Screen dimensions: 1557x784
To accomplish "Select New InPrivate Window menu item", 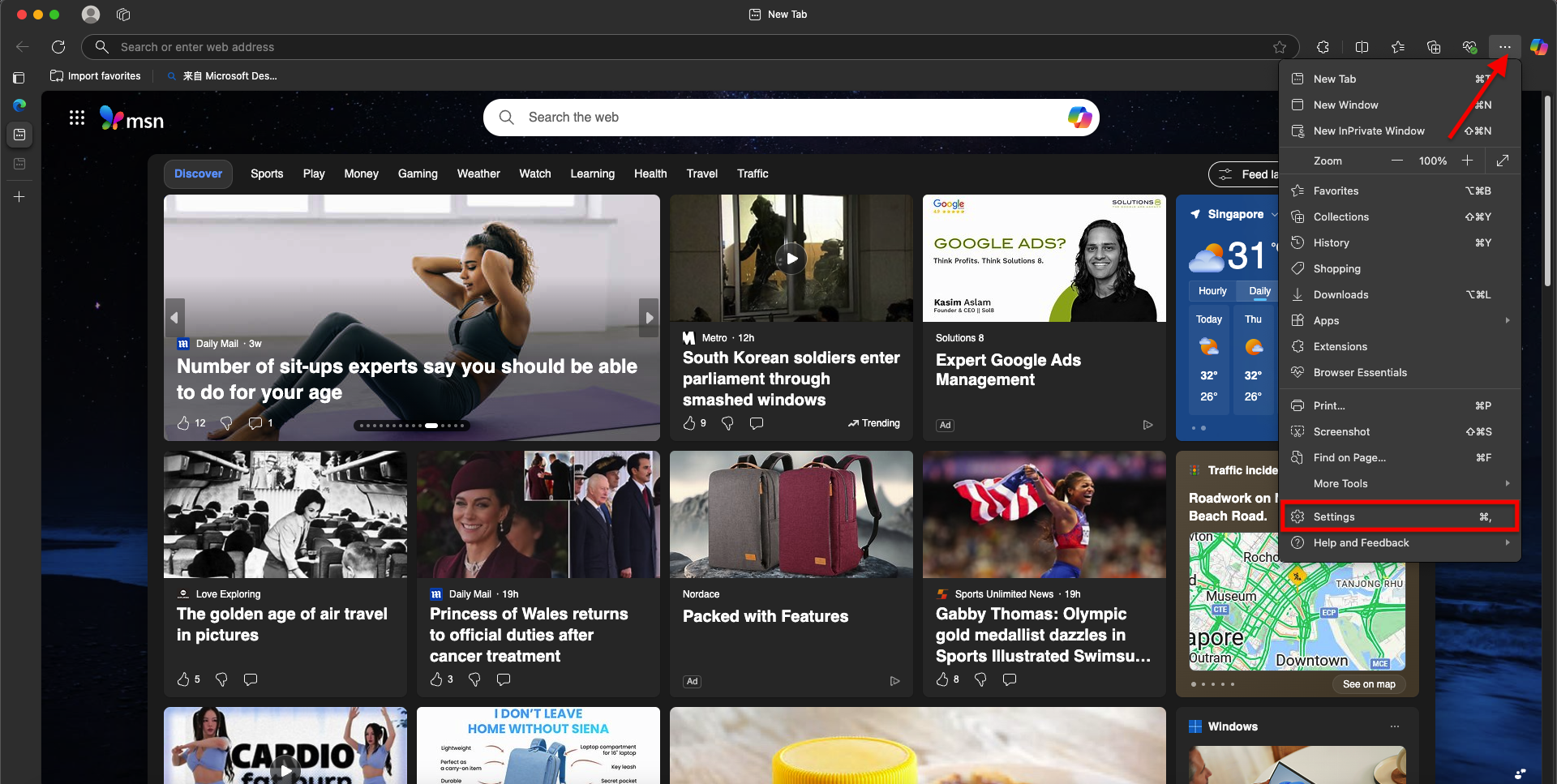I will tap(1400, 131).
